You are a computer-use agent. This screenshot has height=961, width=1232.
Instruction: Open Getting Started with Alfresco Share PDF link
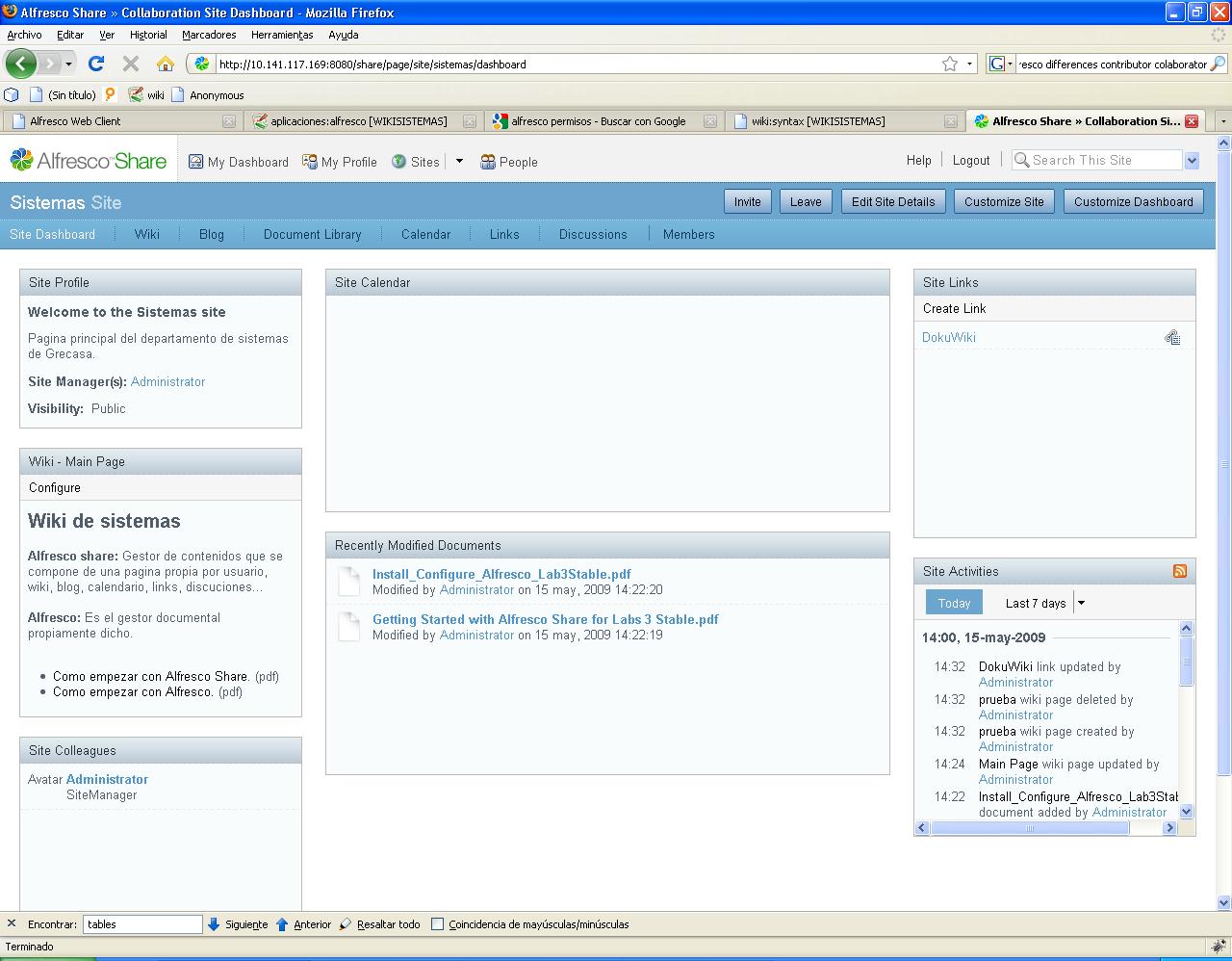coord(545,619)
